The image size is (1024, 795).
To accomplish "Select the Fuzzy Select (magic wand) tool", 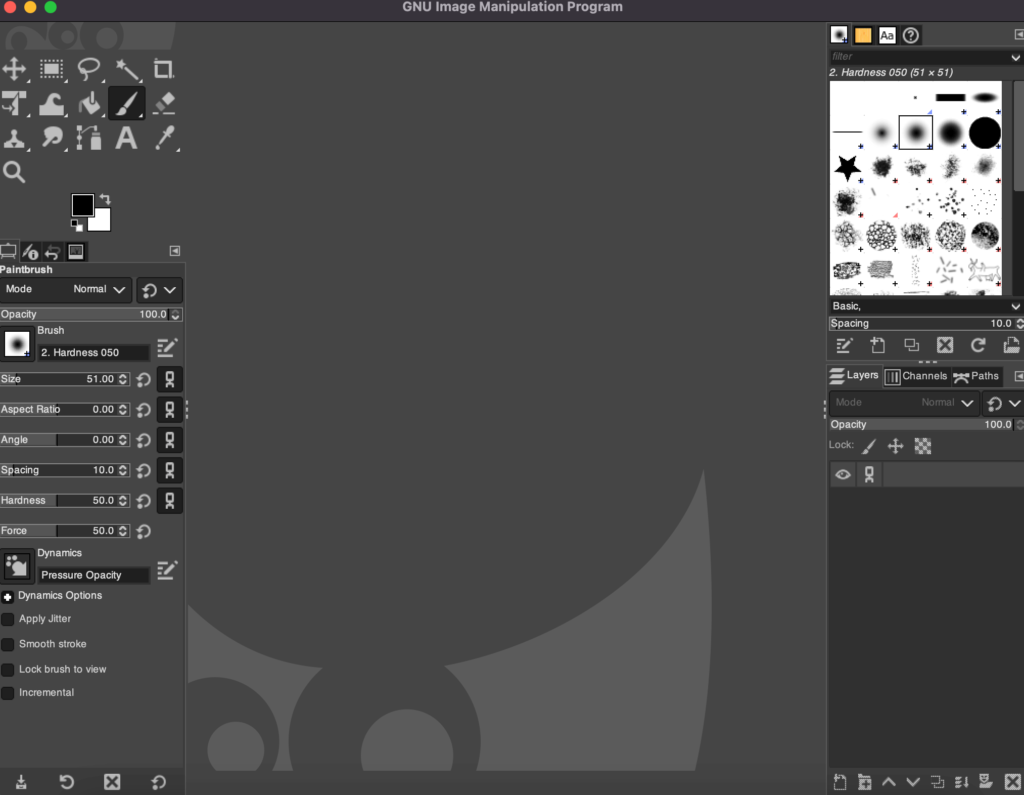I will [126, 69].
